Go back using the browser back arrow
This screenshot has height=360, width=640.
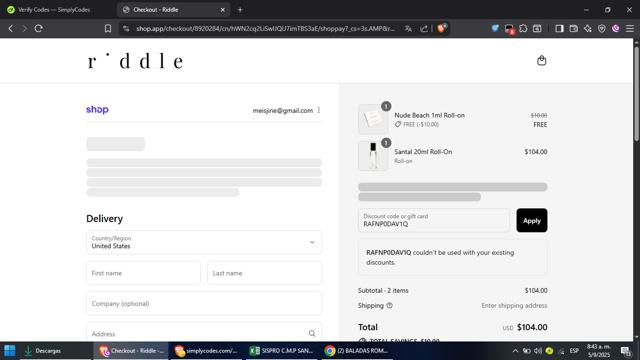pyautogui.click(x=11, y=29)
